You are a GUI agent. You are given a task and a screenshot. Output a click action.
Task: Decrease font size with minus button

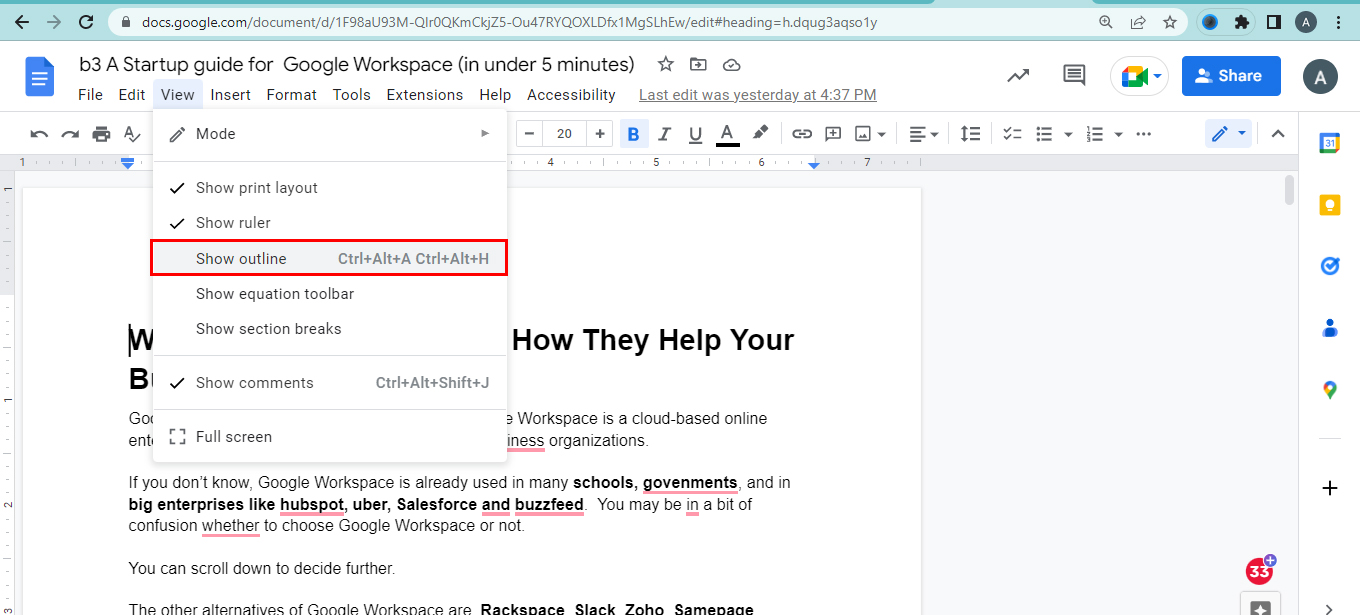coord(529,134)
